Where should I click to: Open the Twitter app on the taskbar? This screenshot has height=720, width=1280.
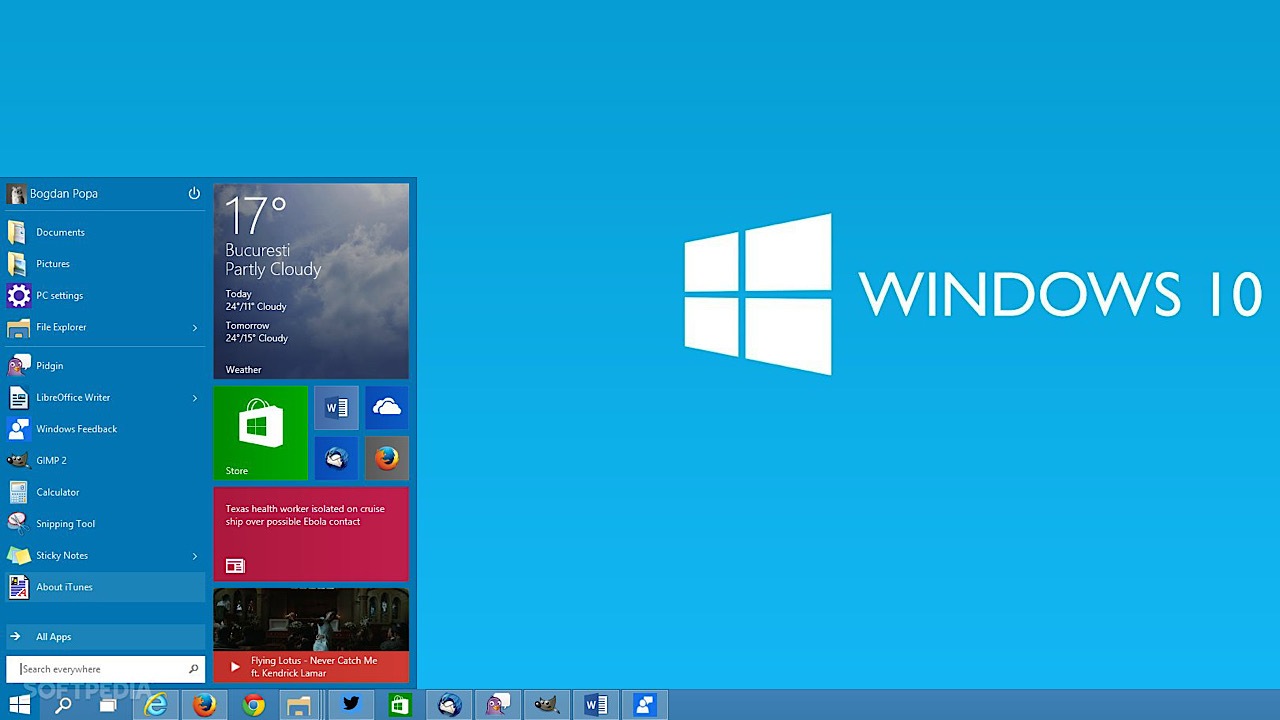tap(351, 705)
